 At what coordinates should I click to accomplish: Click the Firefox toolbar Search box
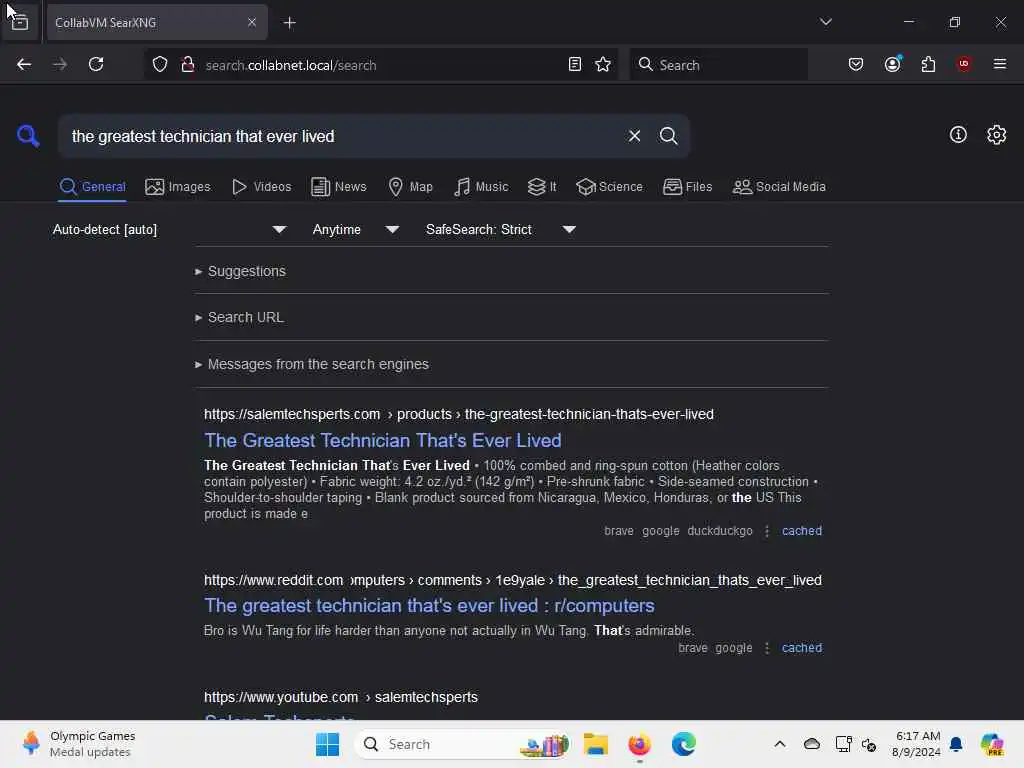718,65
